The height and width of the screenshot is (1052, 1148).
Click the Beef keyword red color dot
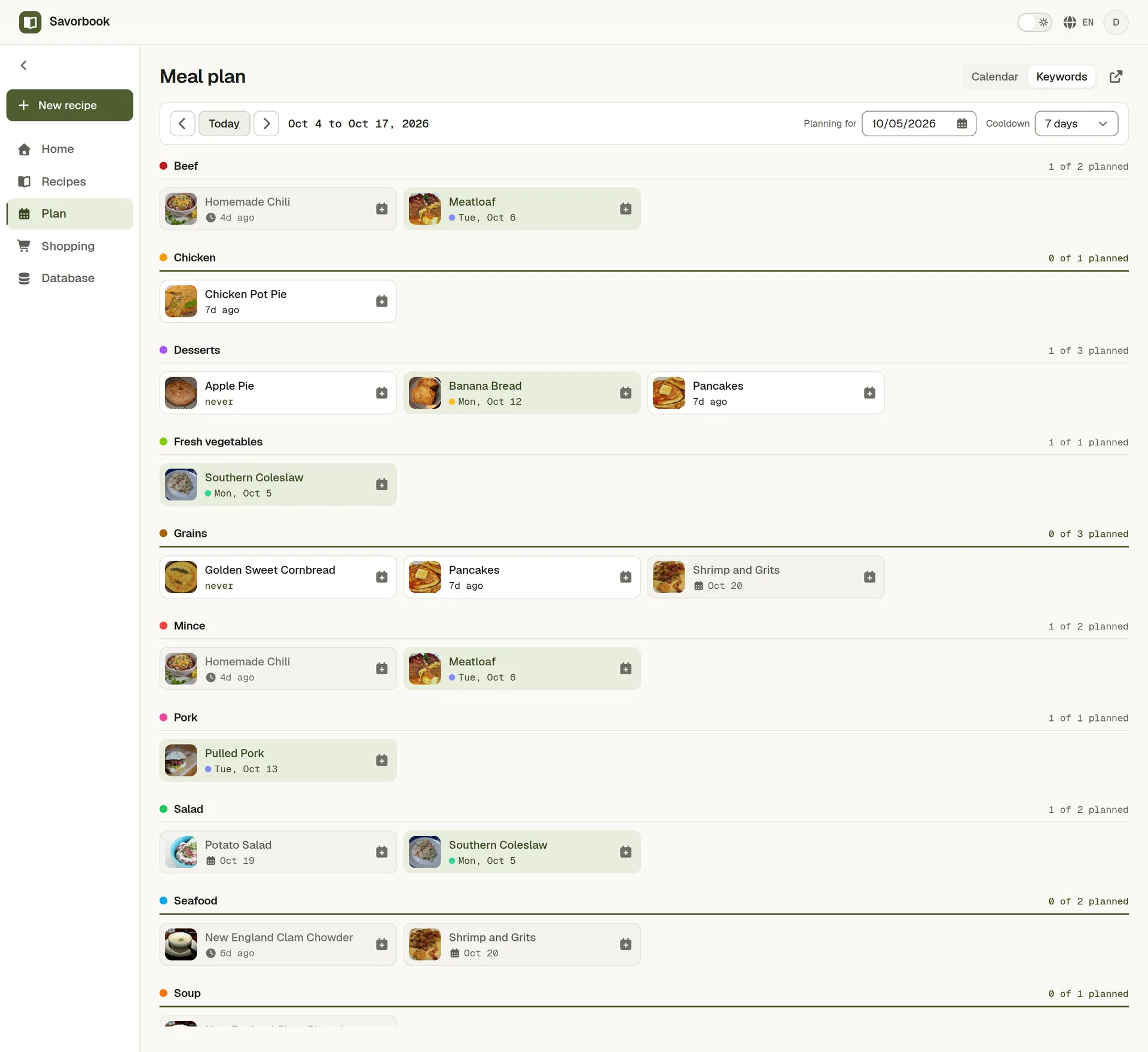[x=163, y=166]
